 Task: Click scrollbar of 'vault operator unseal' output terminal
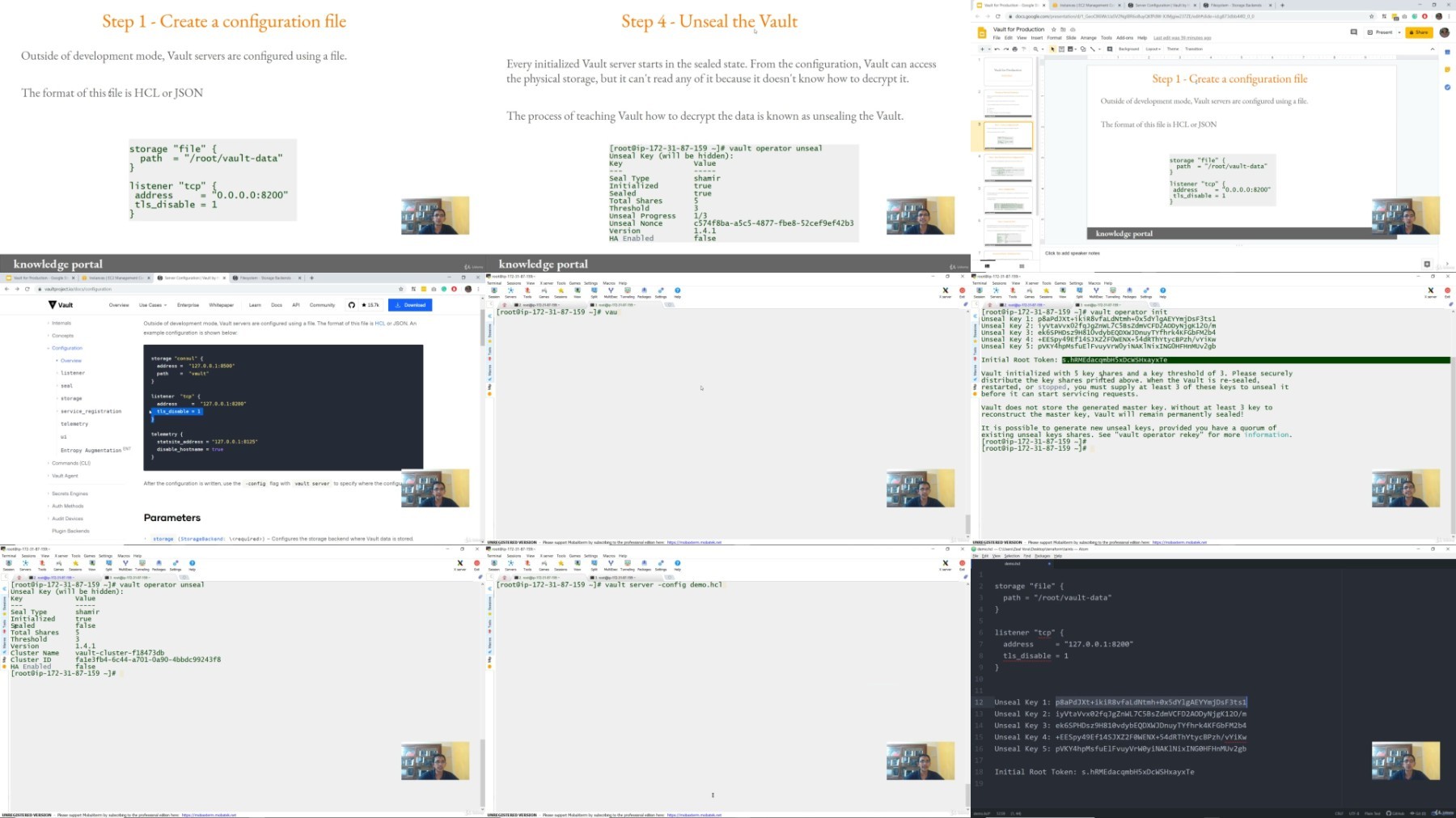(x=483, y=772)
